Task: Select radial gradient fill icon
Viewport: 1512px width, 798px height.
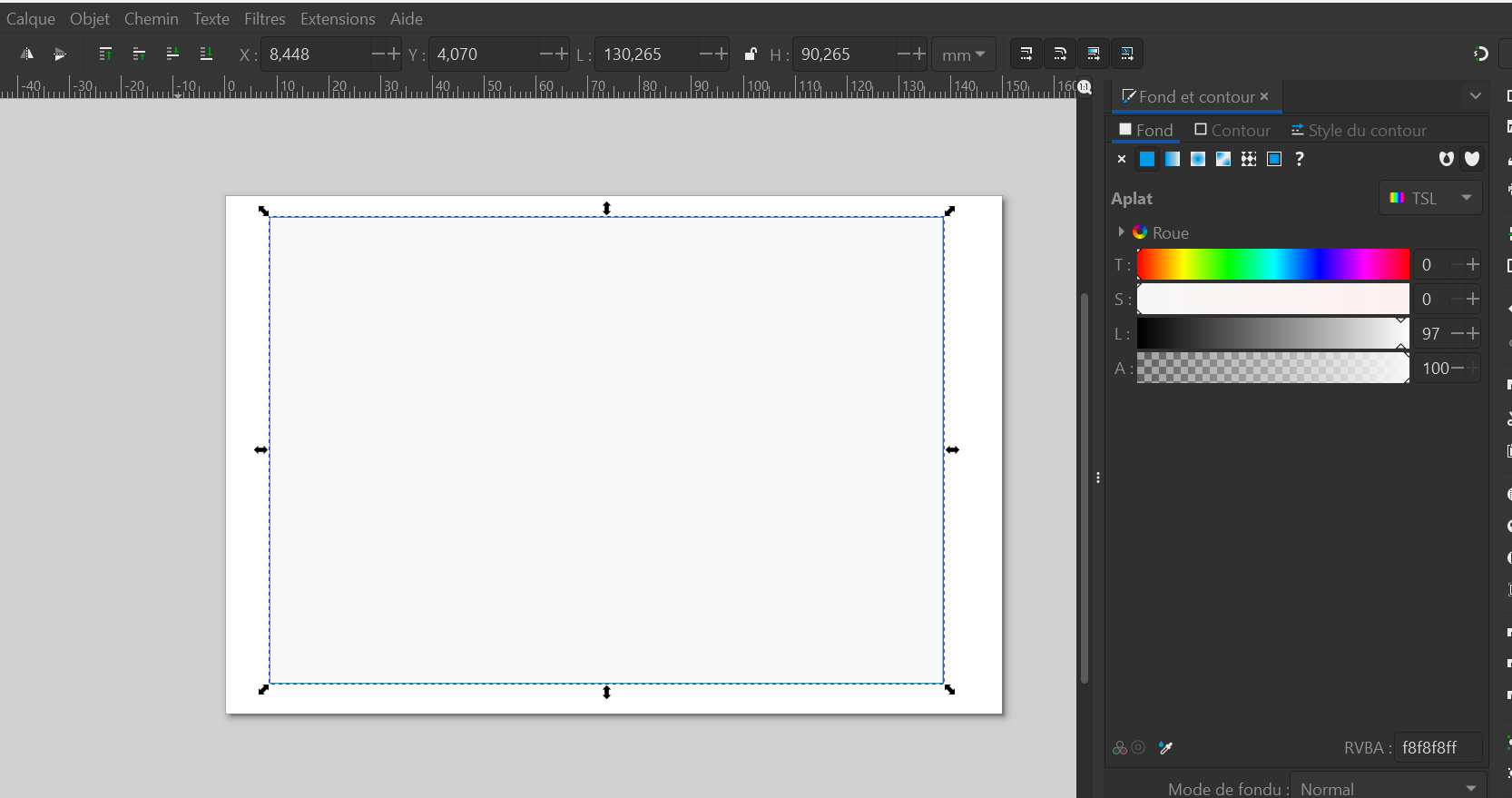Action: (x=1198, y=159)
